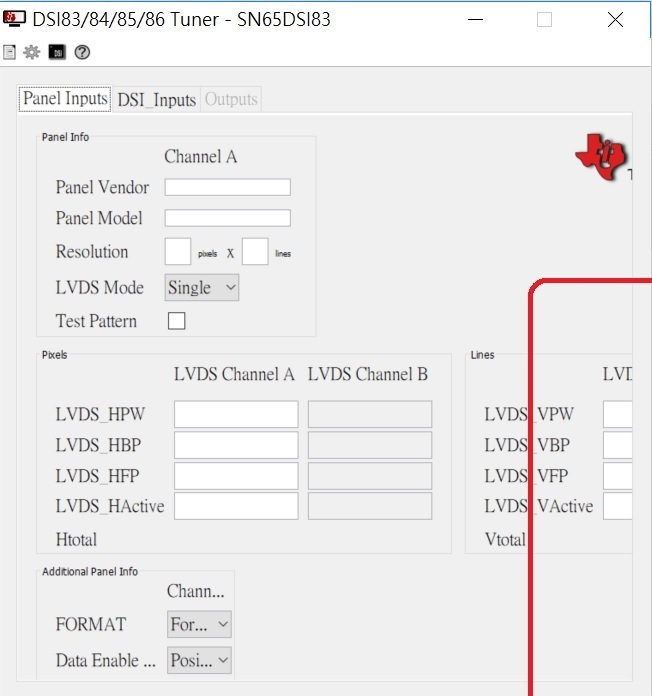The height and width of the screenshot is (696, 652).
Task: Open the gear settings toolbar icon
Action: (x=32, y=52)
